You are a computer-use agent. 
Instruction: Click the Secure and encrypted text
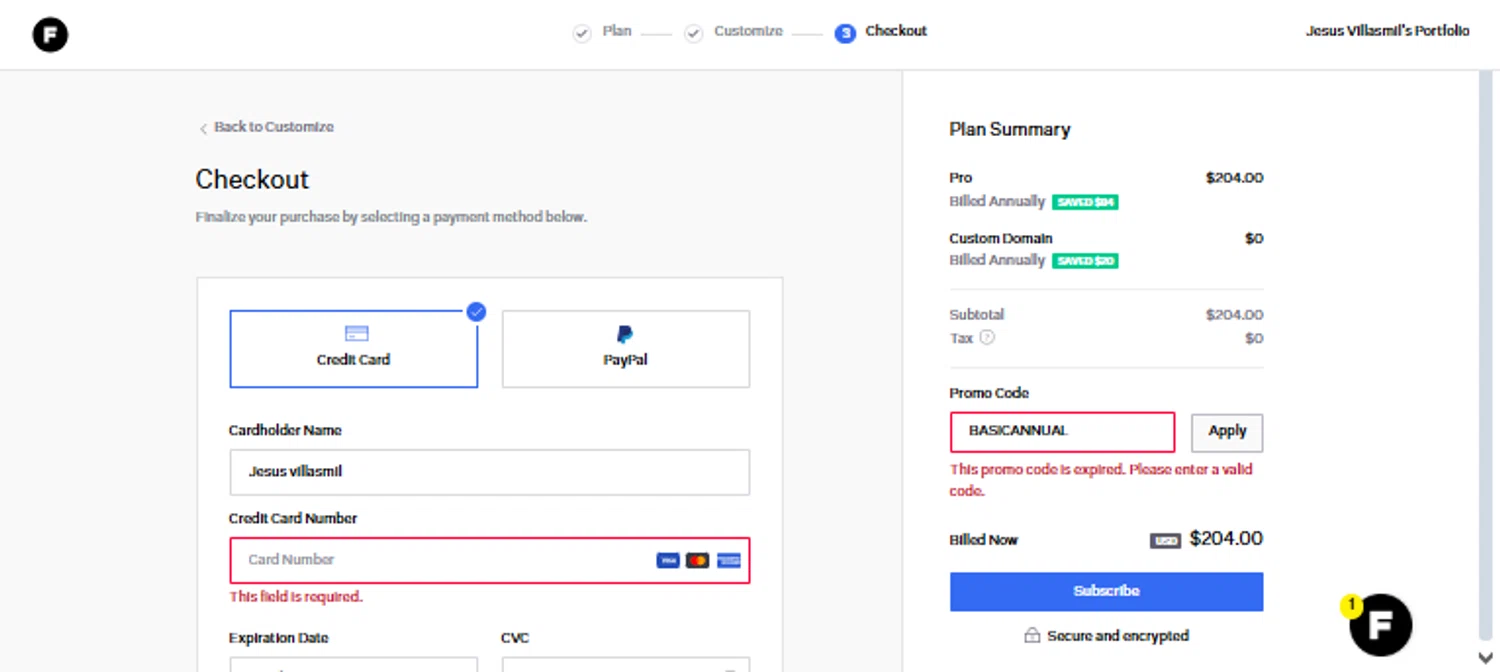(x=1118, y=636)
